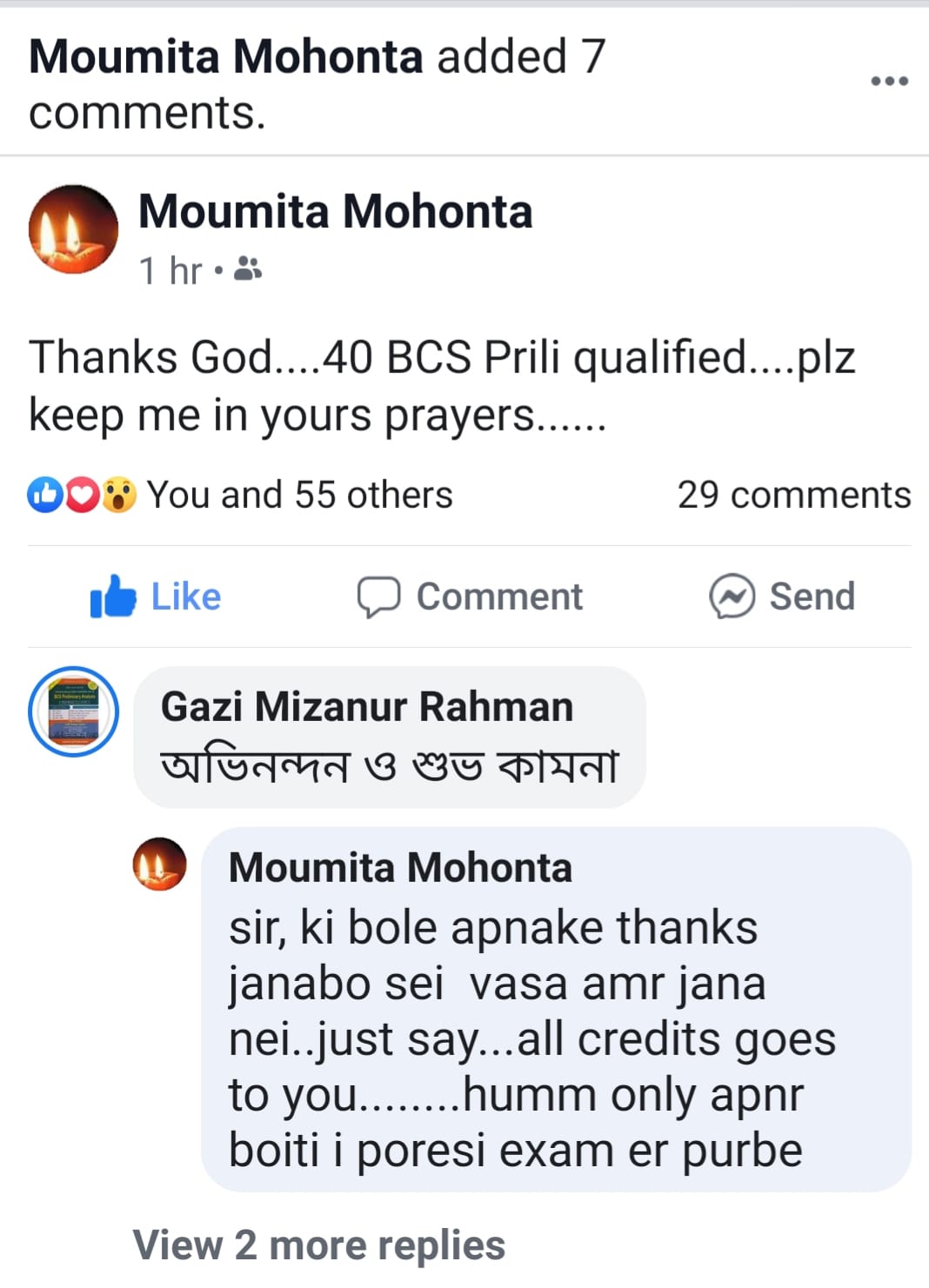Viewport: 929px width, 1288px height.
Task: Click Moumita Mohonta in activity header
Action: [226, 57]
